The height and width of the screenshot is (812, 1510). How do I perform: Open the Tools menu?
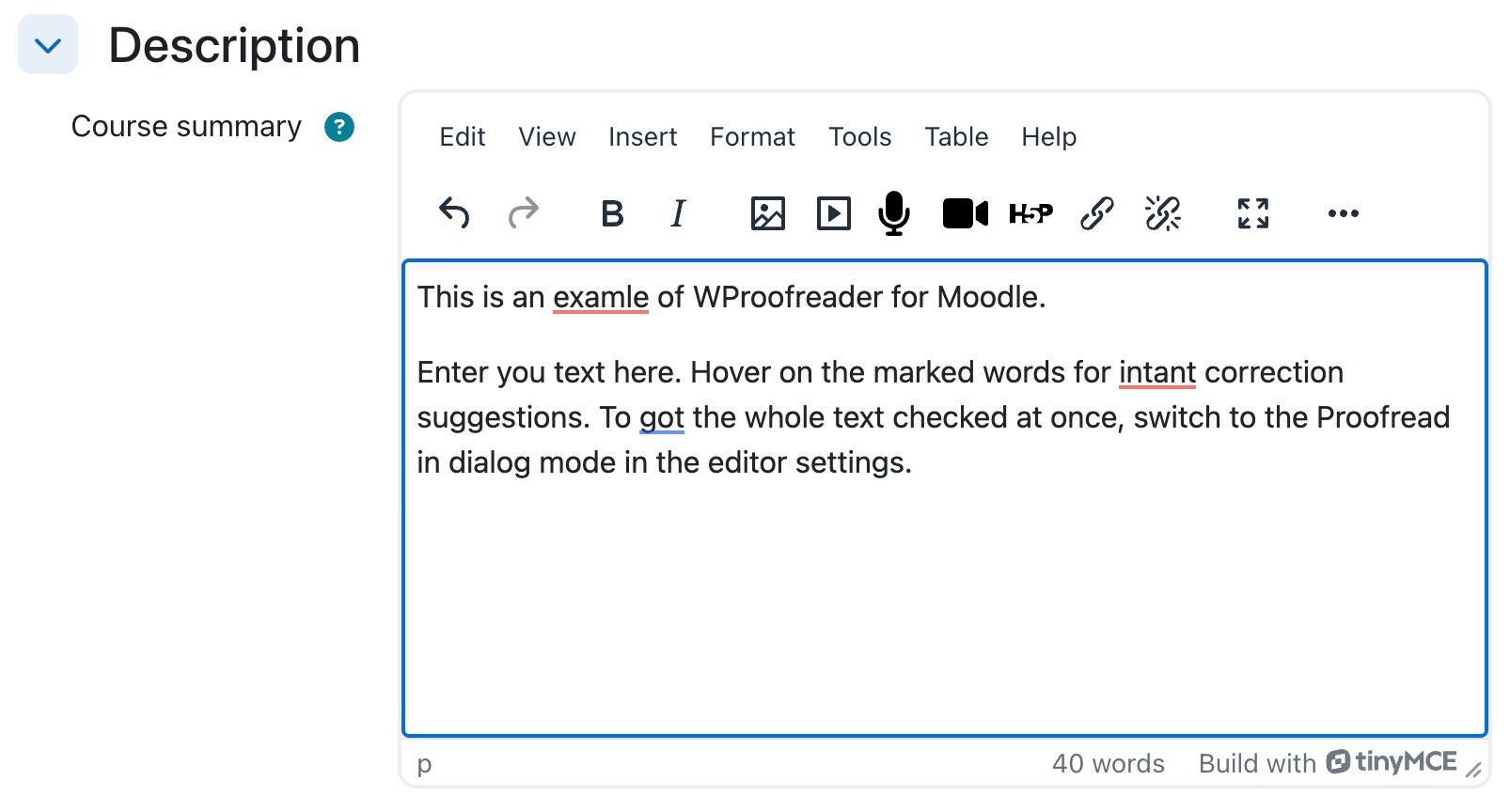coord(860,137)
